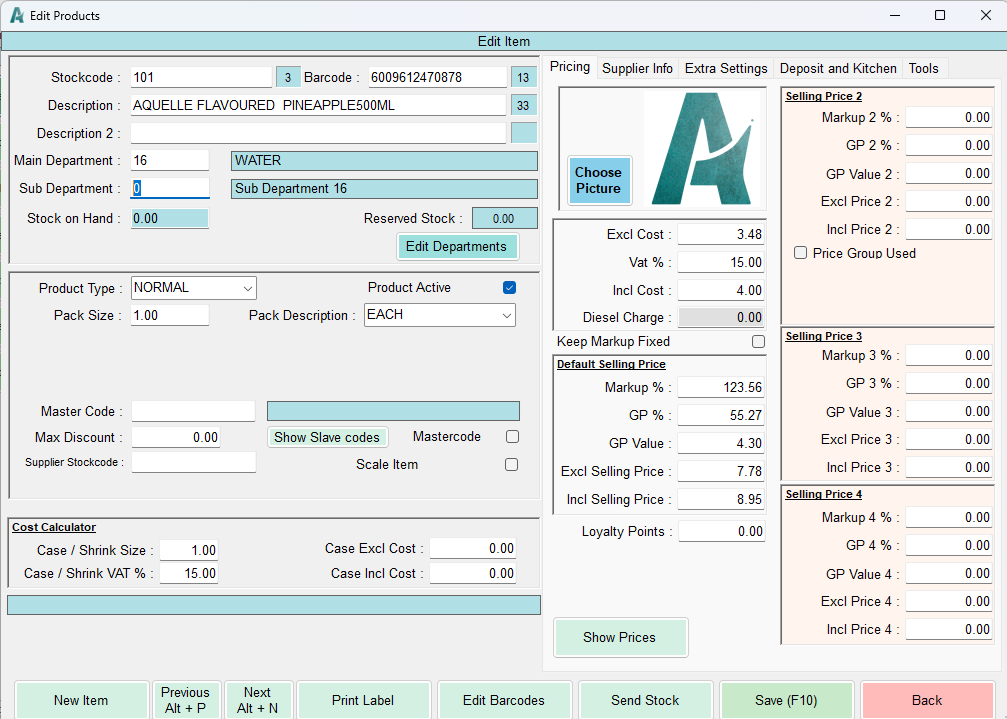Click the product picture logo thumbnail
This screenshot has width=1007, height=719.
tap(704, 149)
